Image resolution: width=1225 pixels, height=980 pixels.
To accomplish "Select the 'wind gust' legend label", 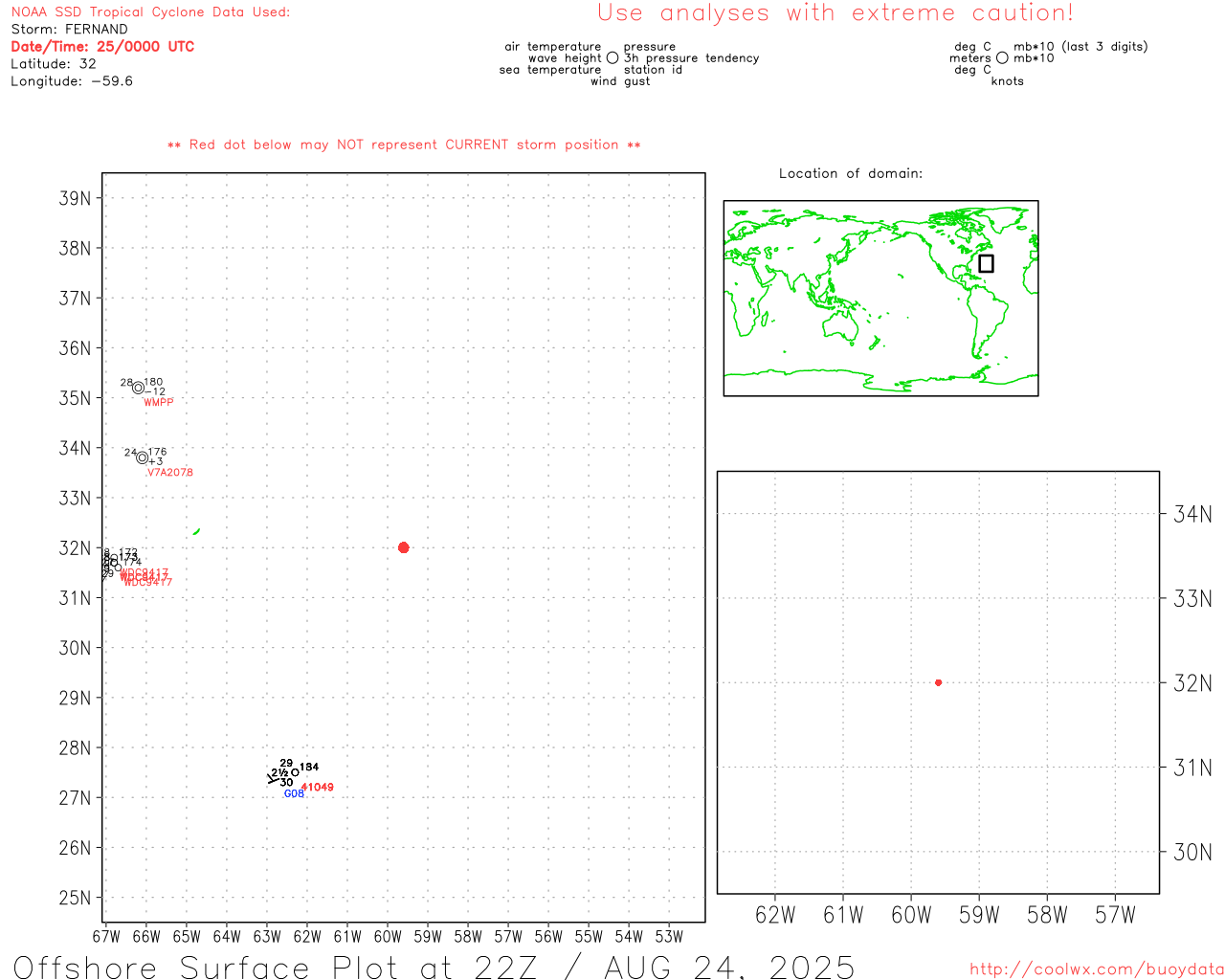I will pyautogui.click(x=620, y=81).
